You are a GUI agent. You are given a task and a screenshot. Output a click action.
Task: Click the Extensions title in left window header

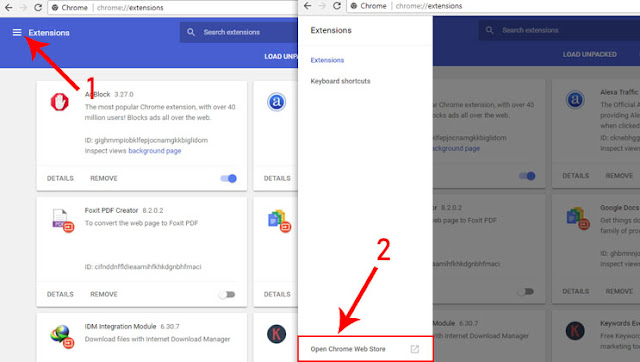[49, 33]
